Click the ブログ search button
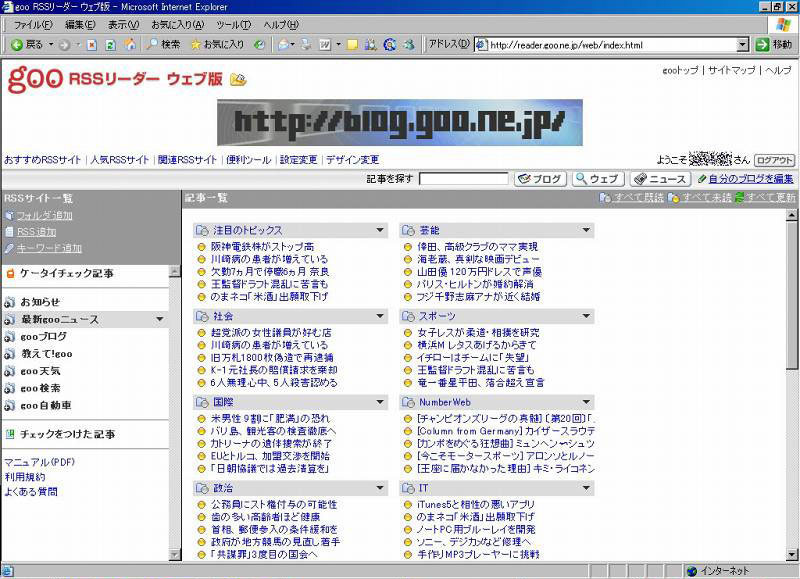The image size is (800, 579). [540, 179]
